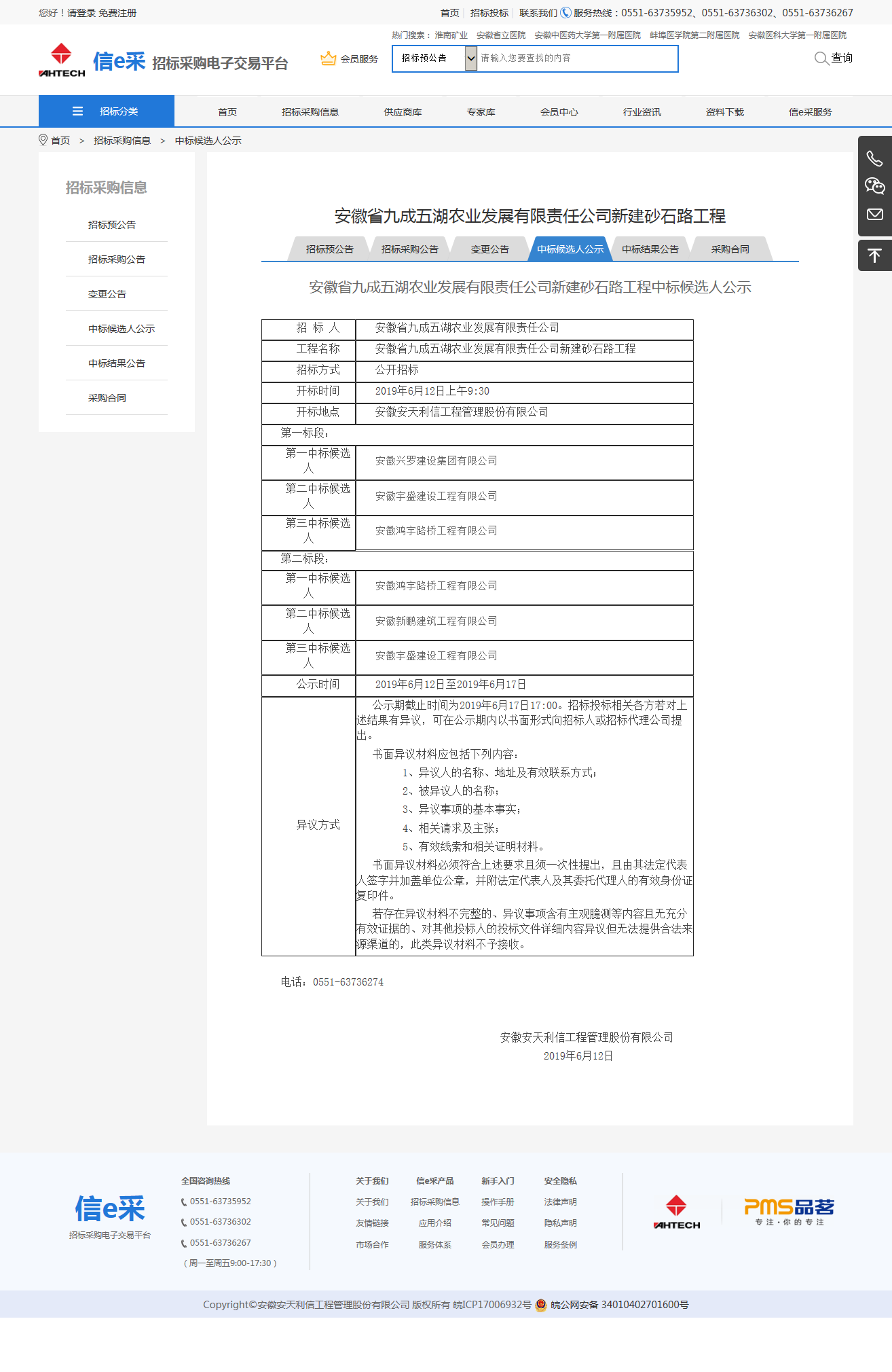Select the 中标候选人公示 tab
892x1372 pixels.
pos(570,249)
